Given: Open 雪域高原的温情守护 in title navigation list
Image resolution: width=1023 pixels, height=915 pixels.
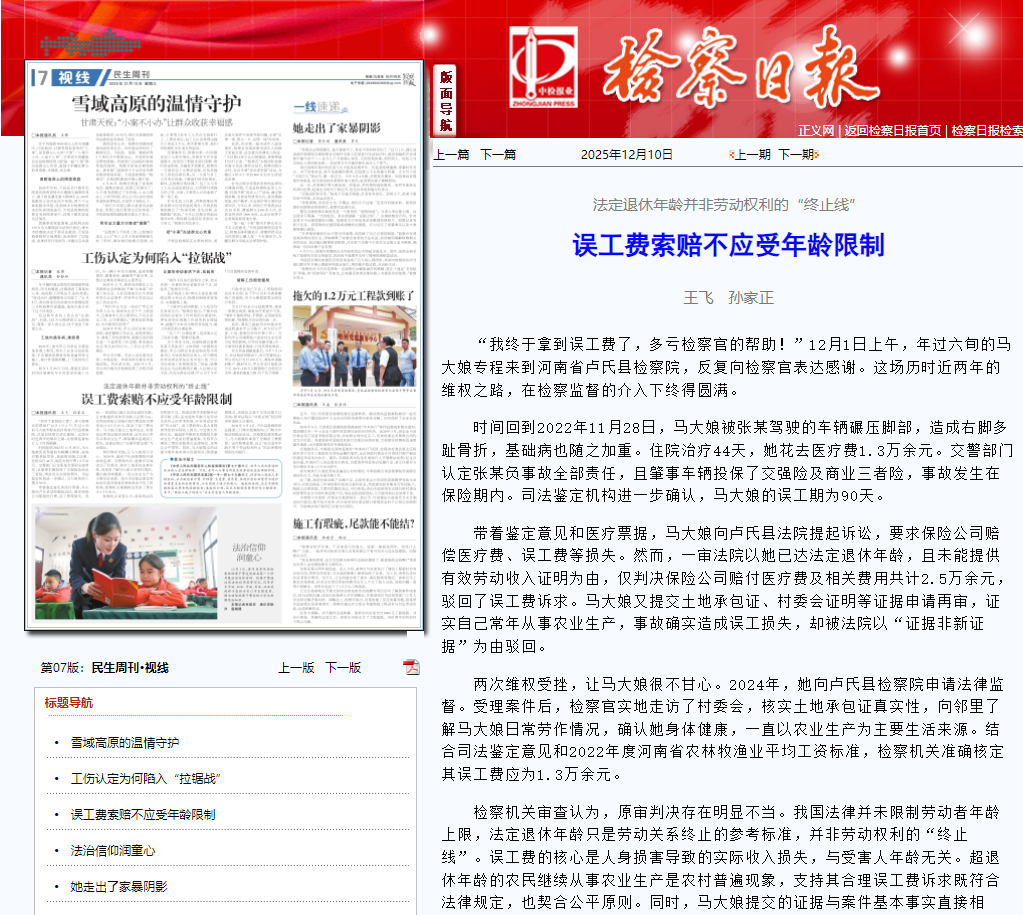Looking at the screenshot, I should click(x=125, y=743).
